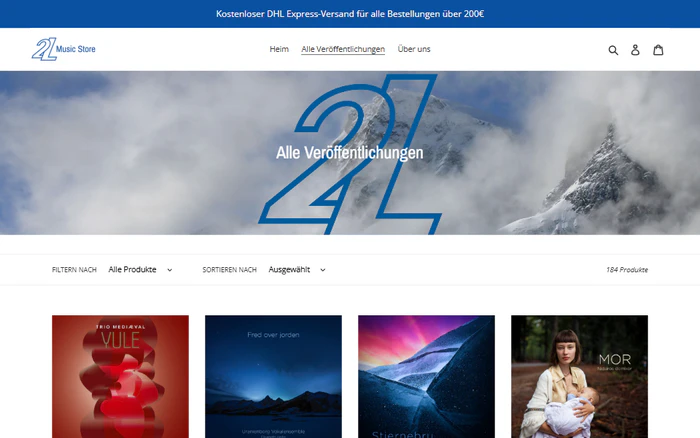This screenshot has width=700, height=438.
Task: Open the Über uns page
Action: 414,49
